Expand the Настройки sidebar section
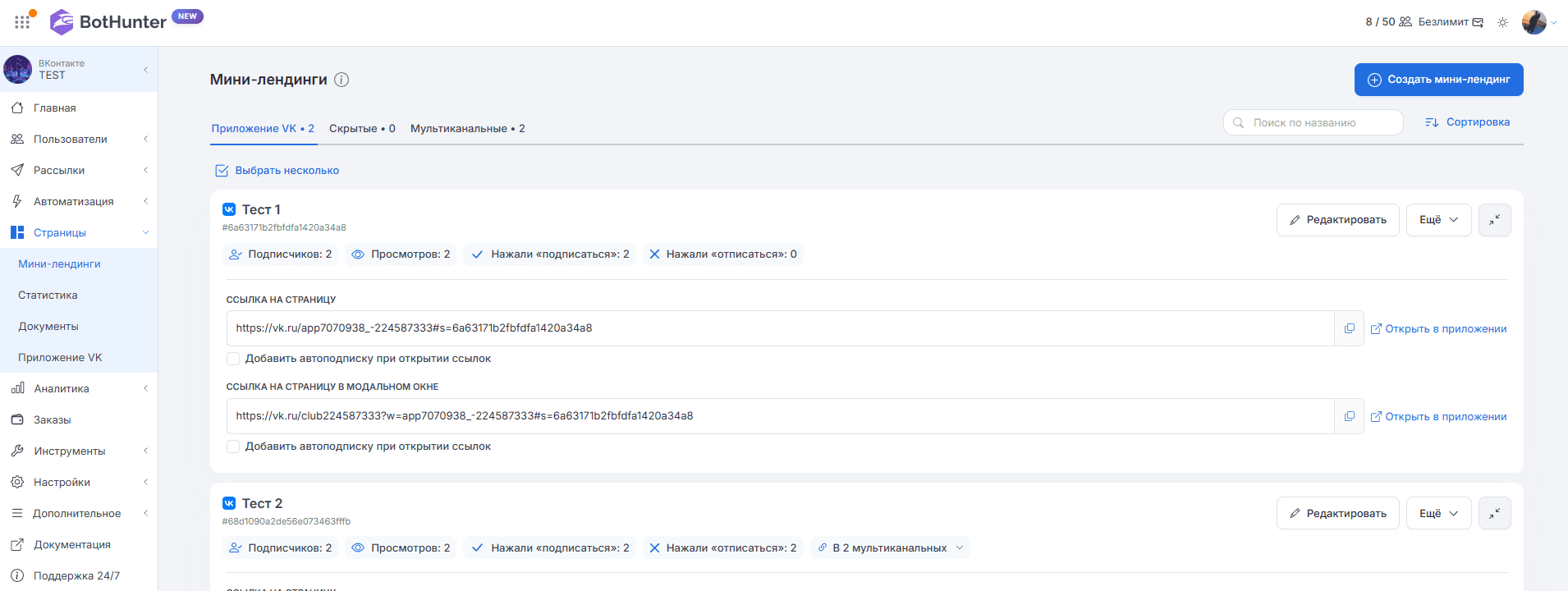 [145, 482]
